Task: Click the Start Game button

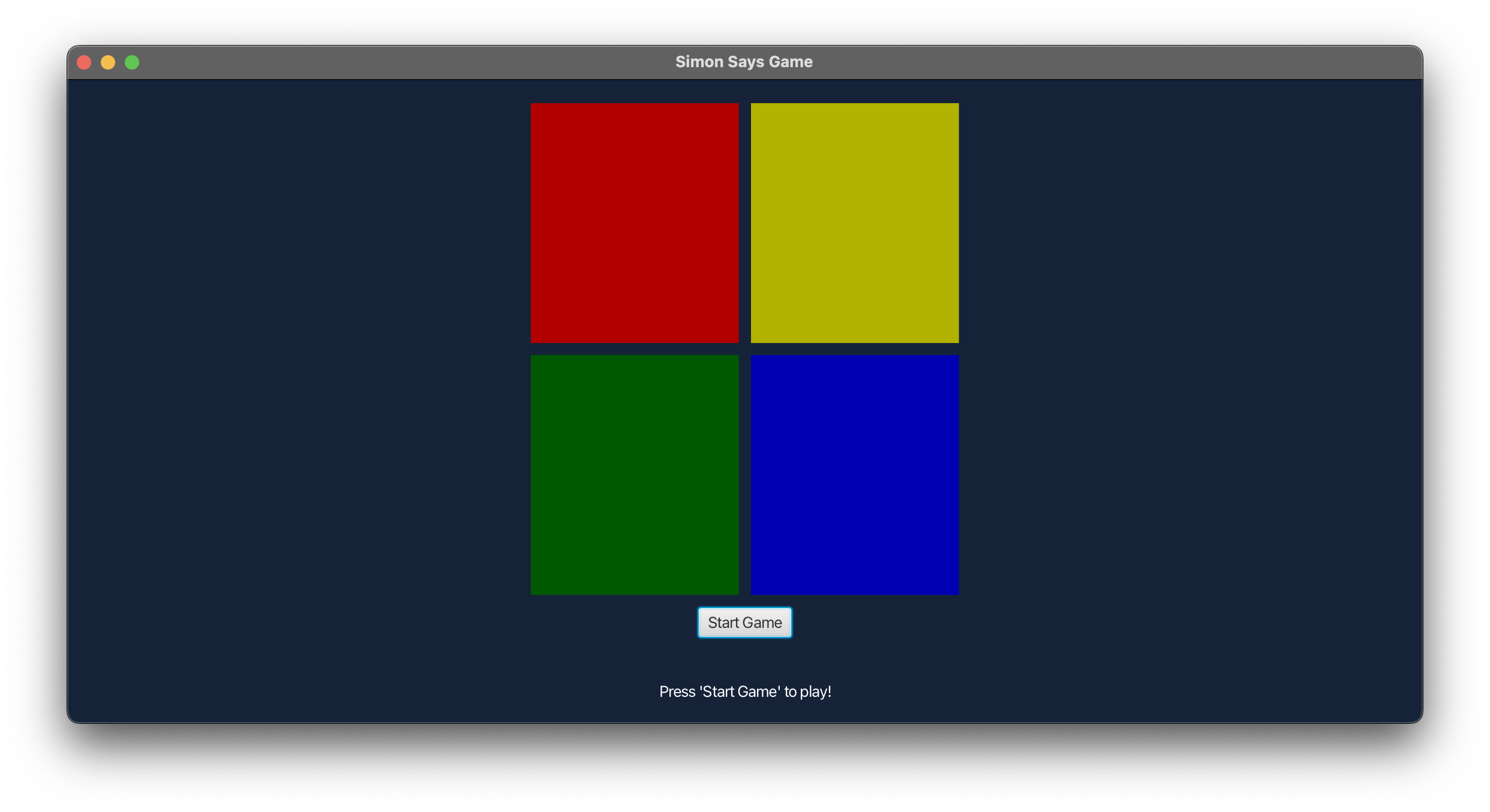Action: pyautogui.click(x=745, y=622)
